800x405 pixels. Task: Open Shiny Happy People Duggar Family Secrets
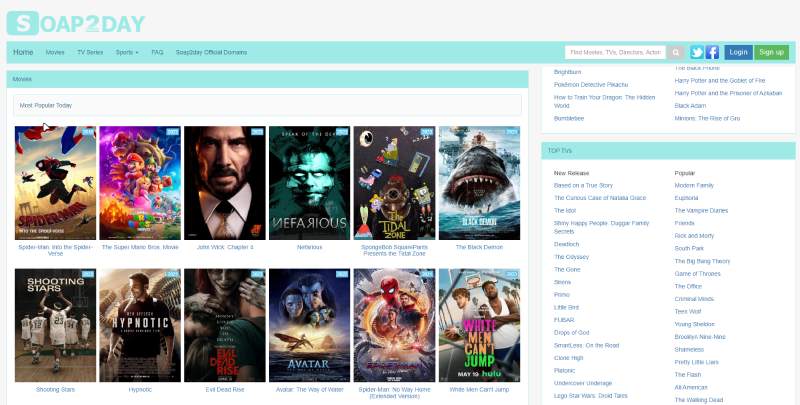coord(601,227)
